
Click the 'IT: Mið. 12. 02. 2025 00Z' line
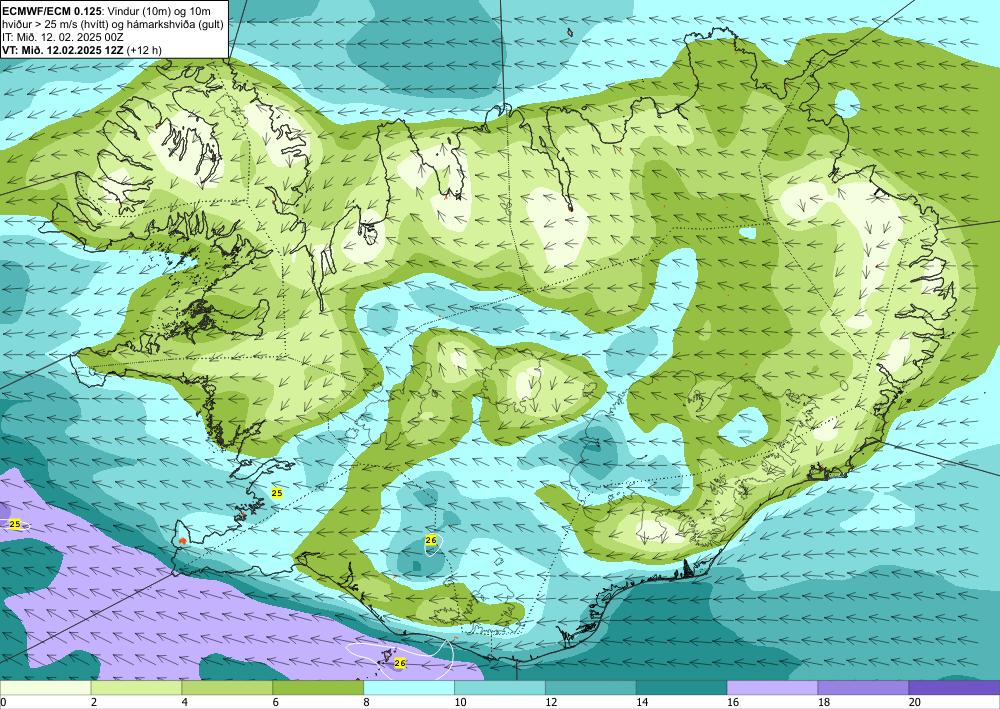(x=62, y=37)
